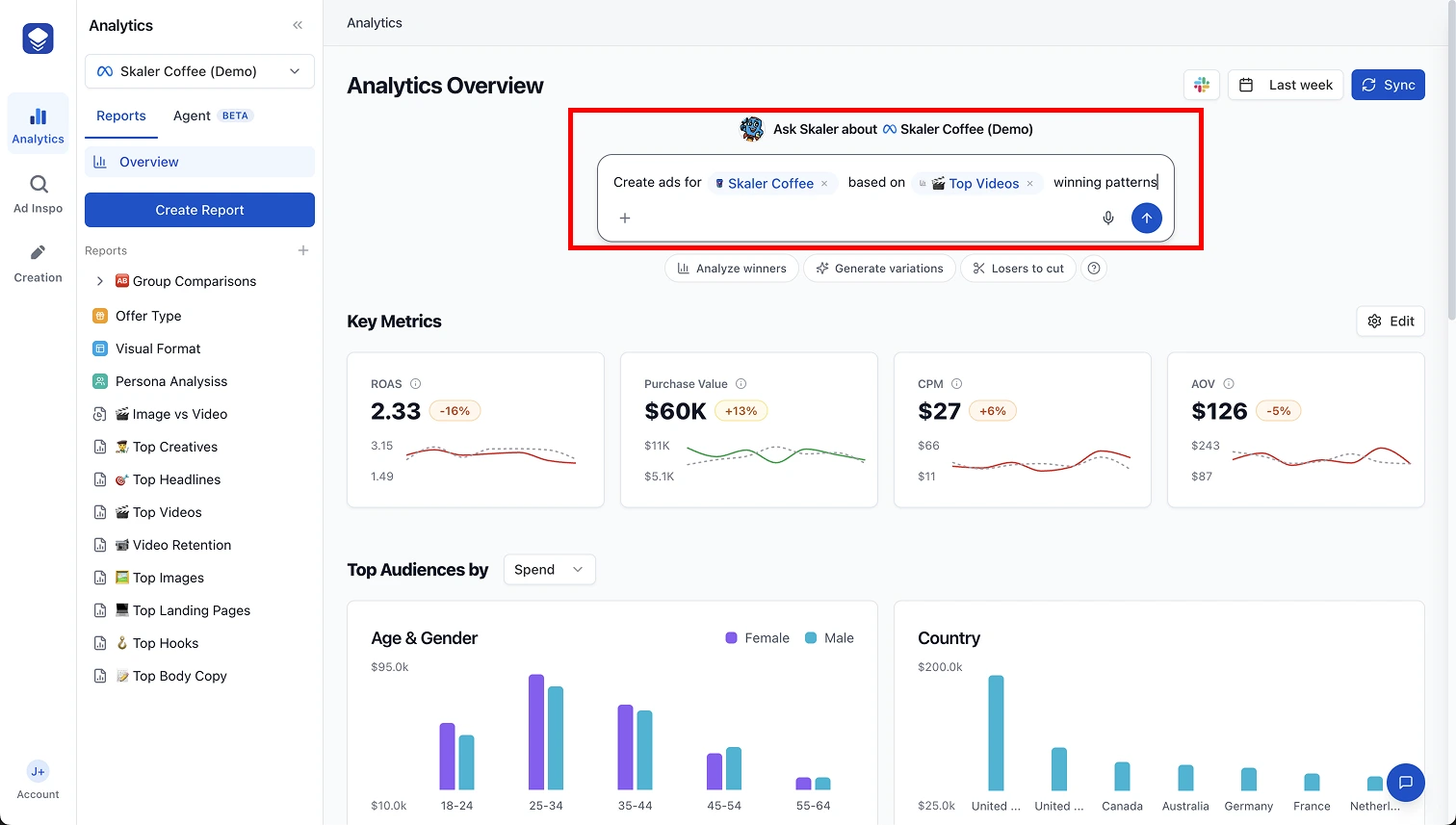Click the Generate variations suggestion

(x=879, y=269)
